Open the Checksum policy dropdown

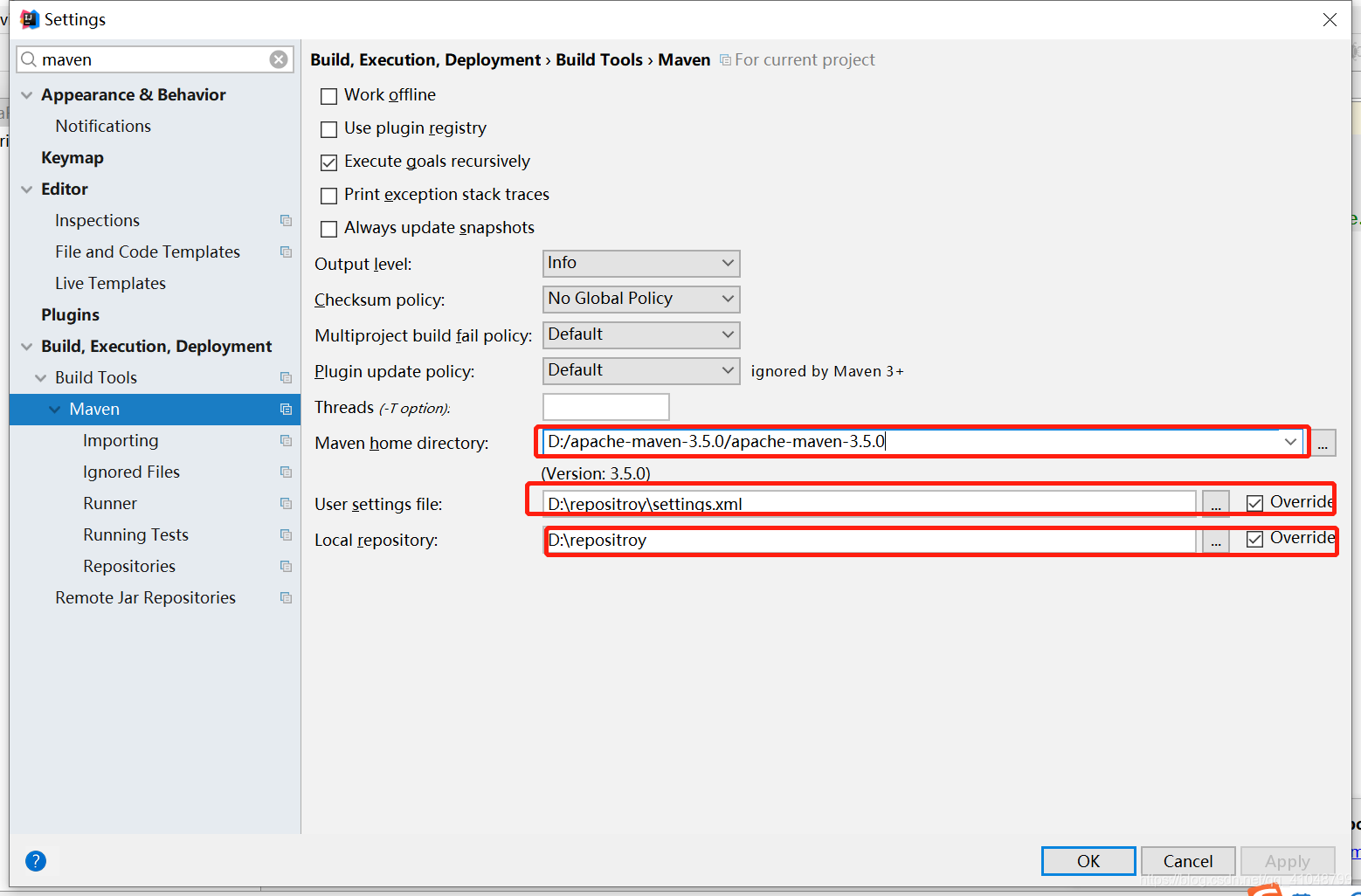[640, 299]
